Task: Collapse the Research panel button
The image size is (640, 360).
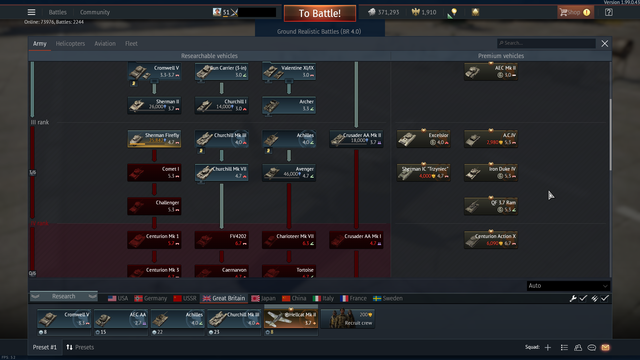Action: tap(64, 296)
